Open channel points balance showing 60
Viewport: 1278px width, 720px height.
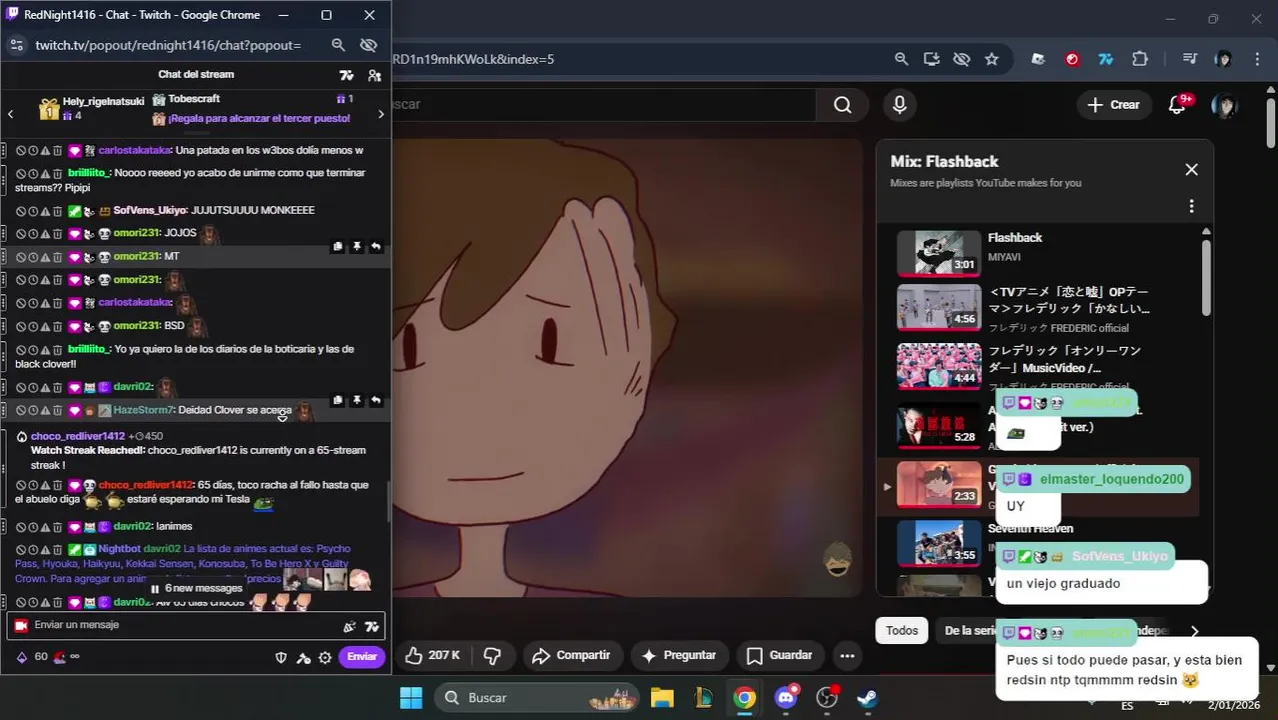pyautogui.click(x=32, y=657)
